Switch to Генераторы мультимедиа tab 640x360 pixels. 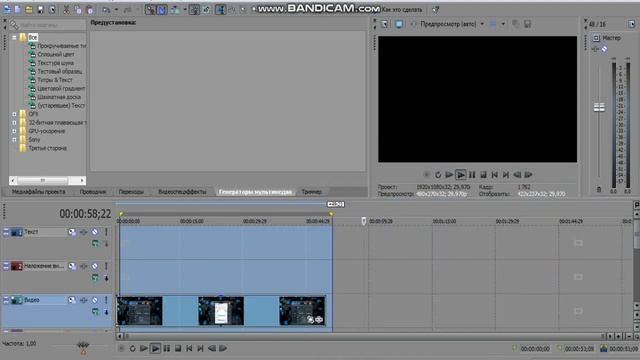[x=255, y=192]
